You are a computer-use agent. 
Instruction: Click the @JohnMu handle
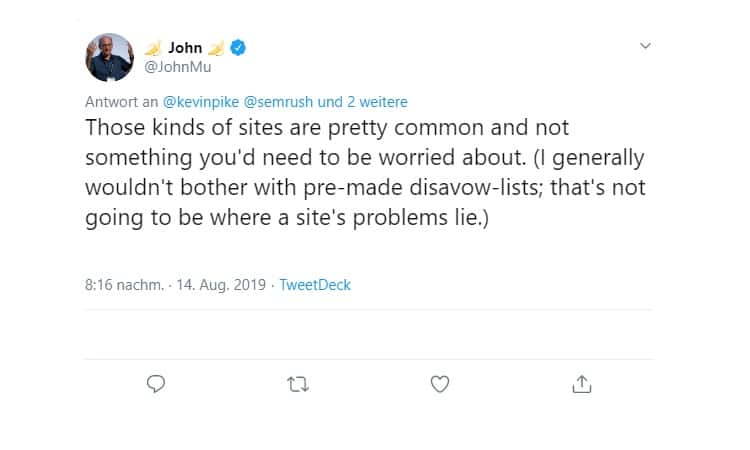click(x=177, y=67)
